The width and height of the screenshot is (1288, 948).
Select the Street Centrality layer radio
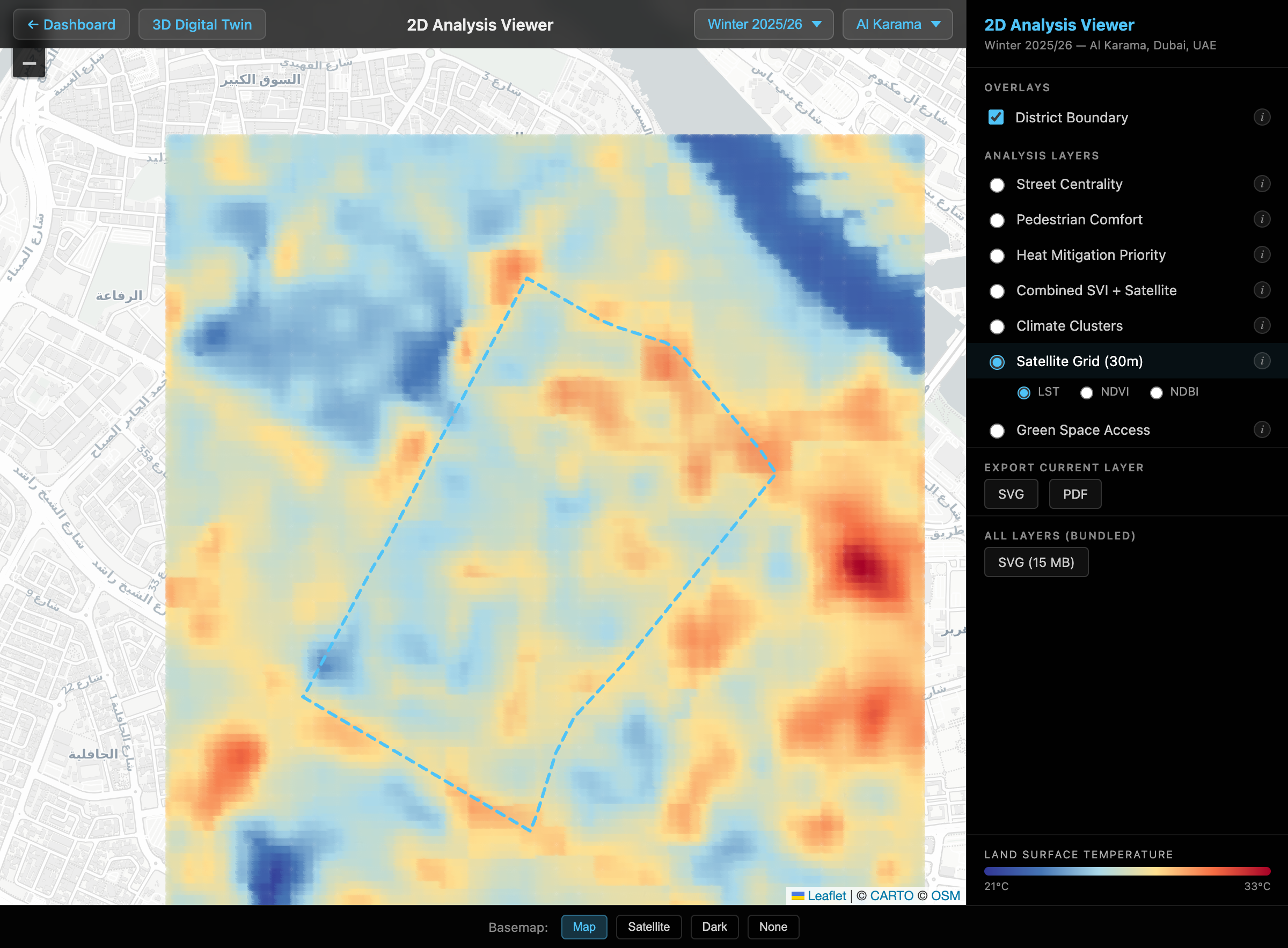pyautogui.click(x=997, y=185)
